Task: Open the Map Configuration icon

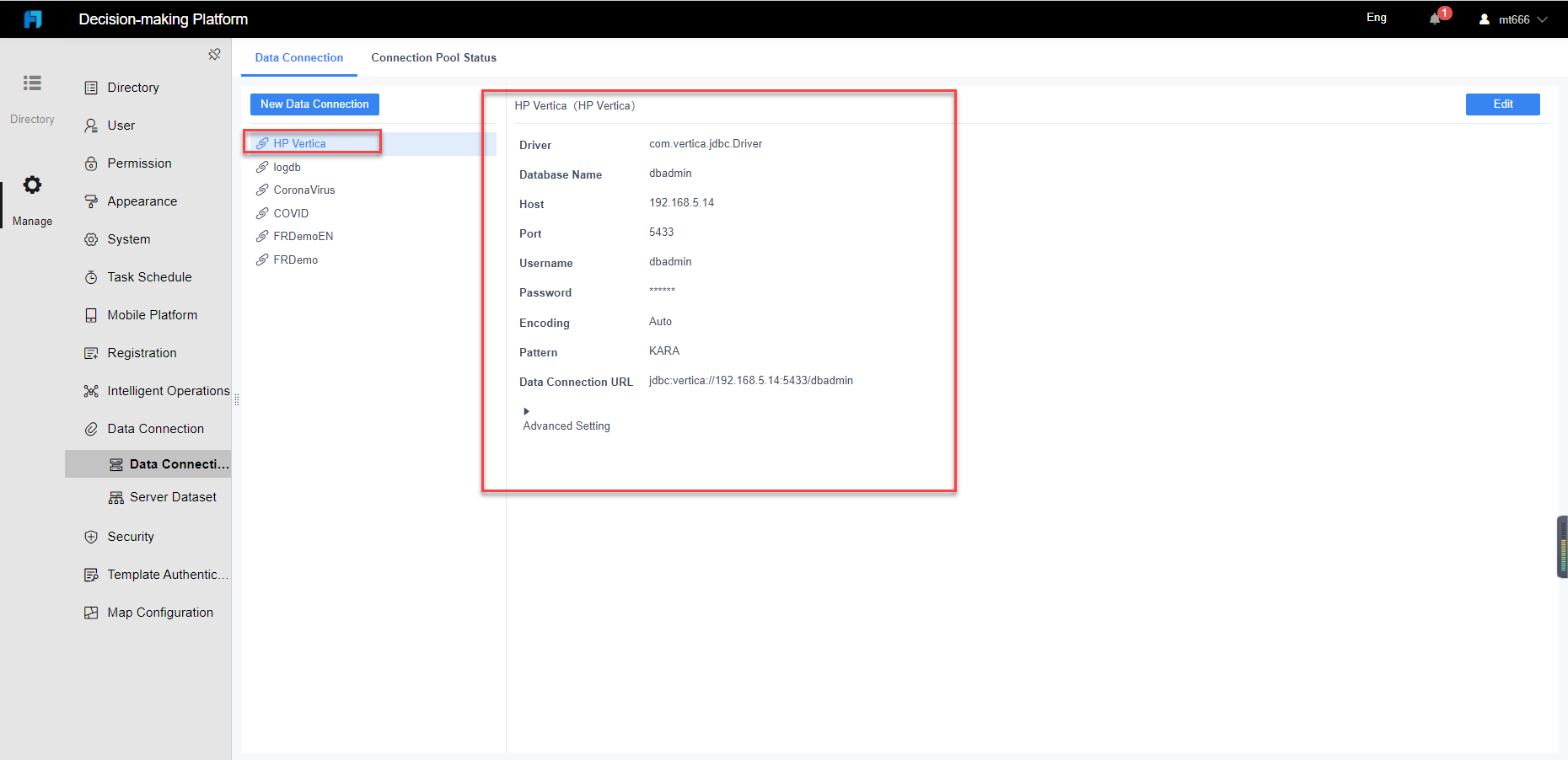Action: tap(91, 612)
